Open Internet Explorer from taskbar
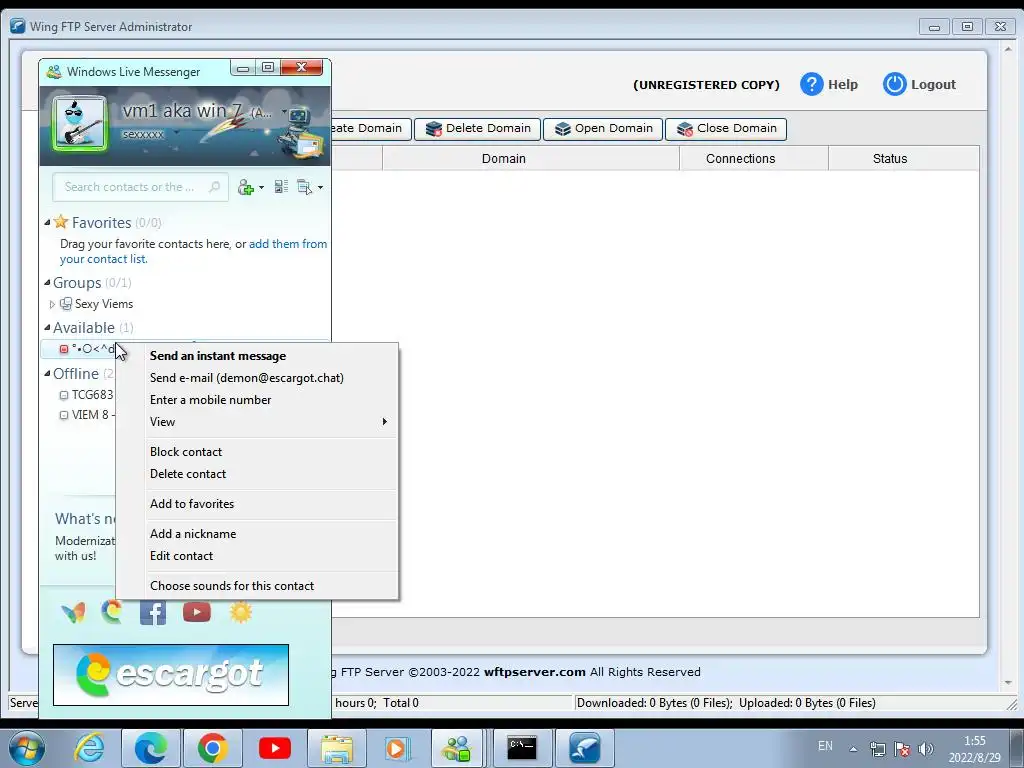Image resolution: width=1024 pixels, height=768 pixels. coord(89,748)
